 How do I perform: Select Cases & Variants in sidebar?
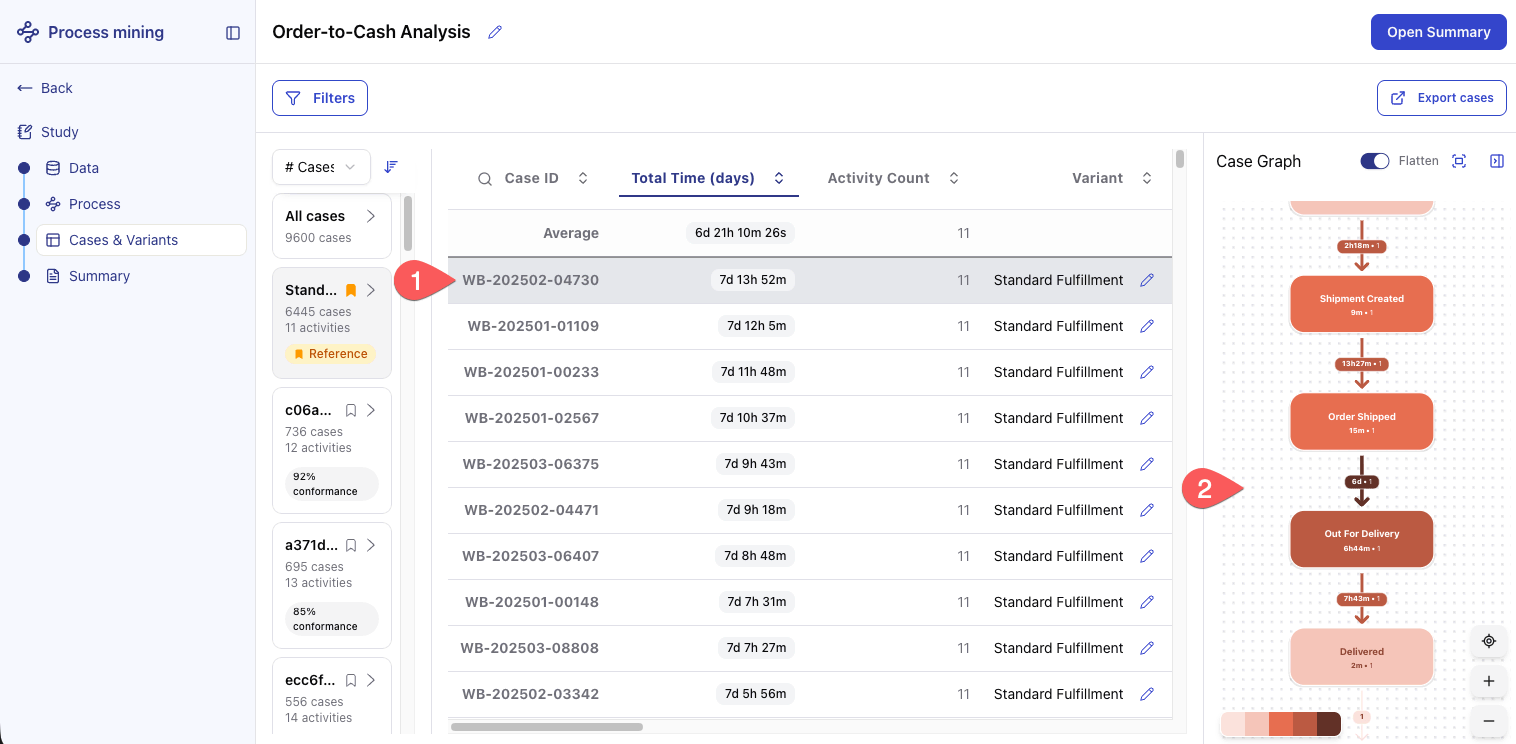[141, 240]
